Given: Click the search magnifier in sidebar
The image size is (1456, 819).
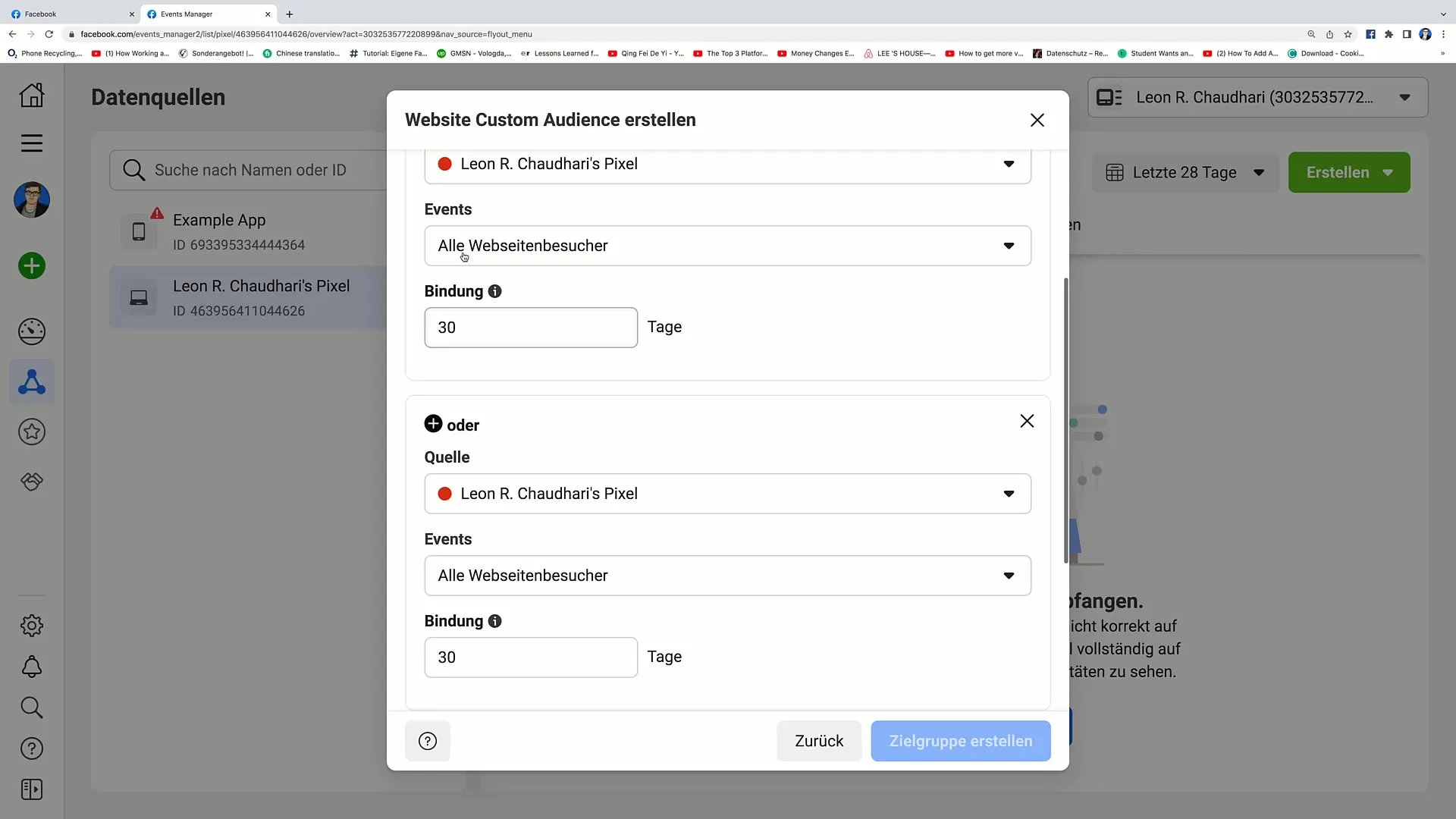Looking at the screenshot, I should click(x=32, y=708).
